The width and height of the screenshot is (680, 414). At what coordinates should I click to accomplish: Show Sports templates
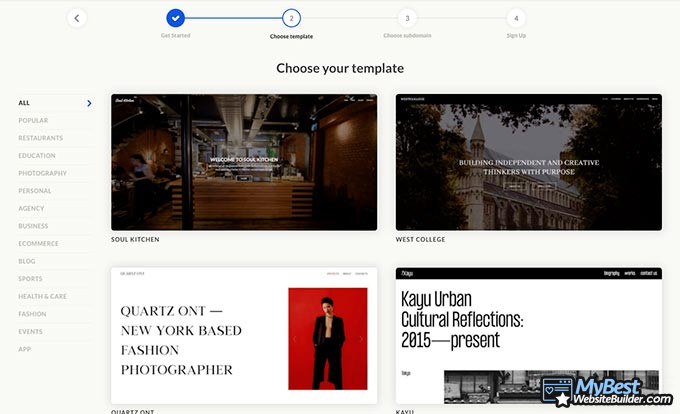[x=30, y=279]
